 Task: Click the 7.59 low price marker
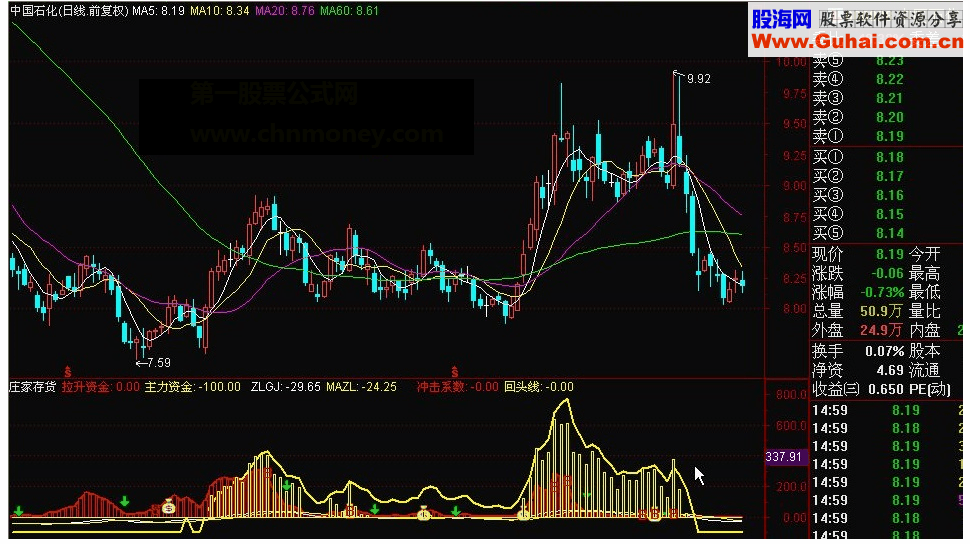[x=159, y=363]
